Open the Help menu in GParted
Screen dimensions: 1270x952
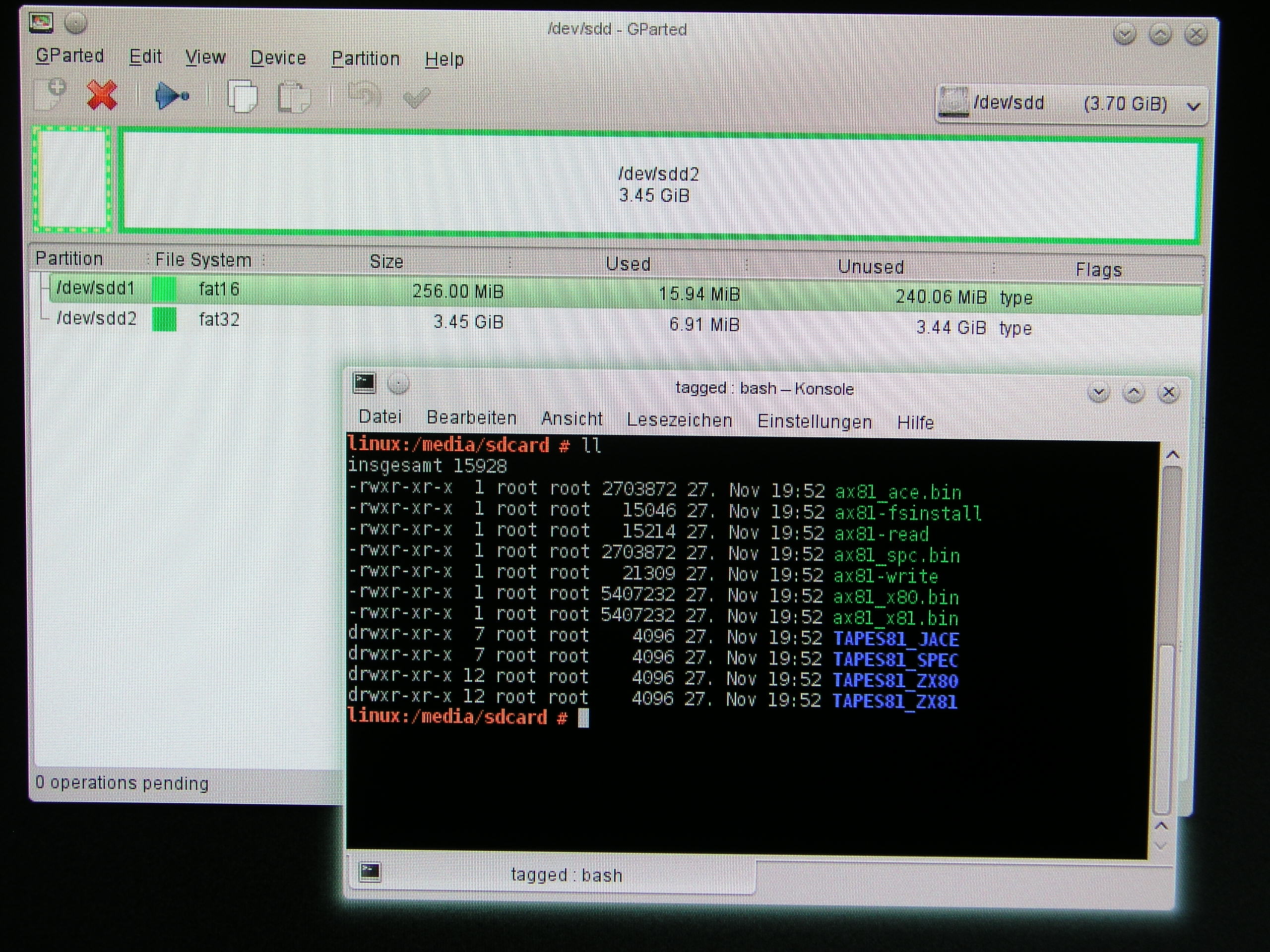(x=444, y=59)
